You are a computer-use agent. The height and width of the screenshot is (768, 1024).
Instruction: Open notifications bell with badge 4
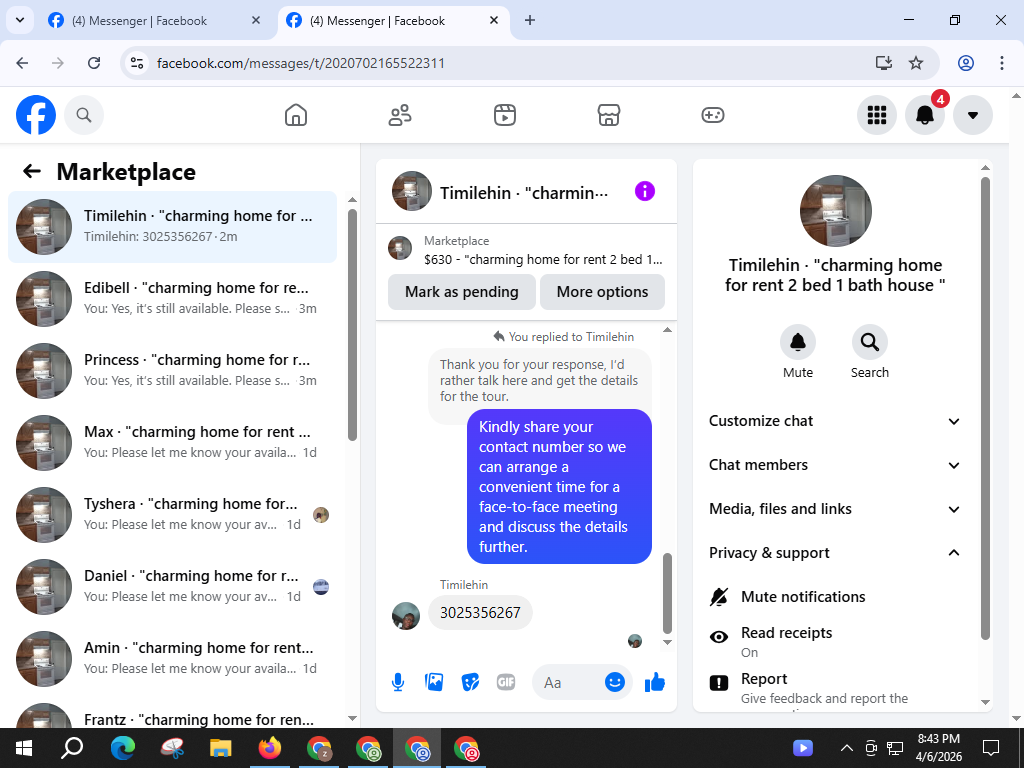coord(925,115)
